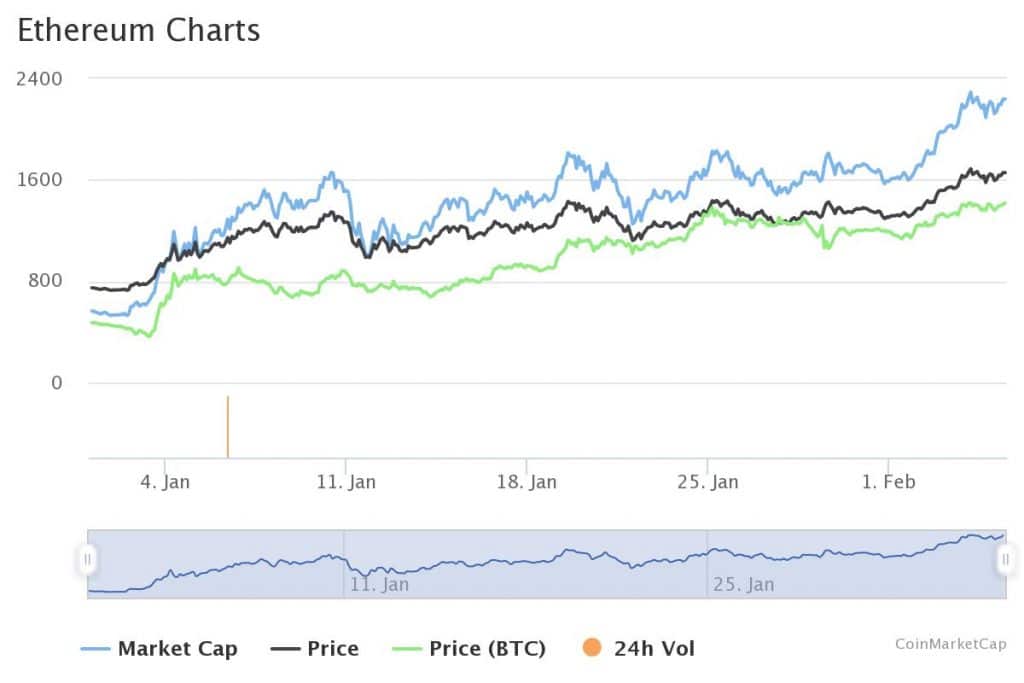Screen dimensions: 1024x683
Task: Click the left range navigator handle
Action: click(x=88, y=559)
